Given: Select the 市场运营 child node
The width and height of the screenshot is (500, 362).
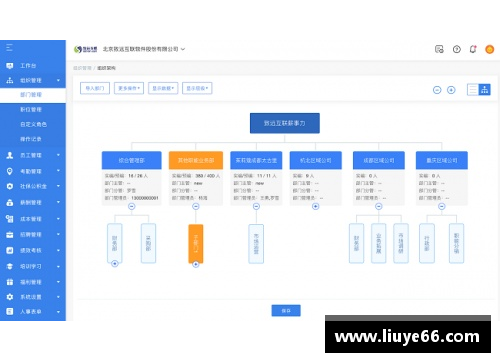Looking at the screenshot, I should click(256, 244).
